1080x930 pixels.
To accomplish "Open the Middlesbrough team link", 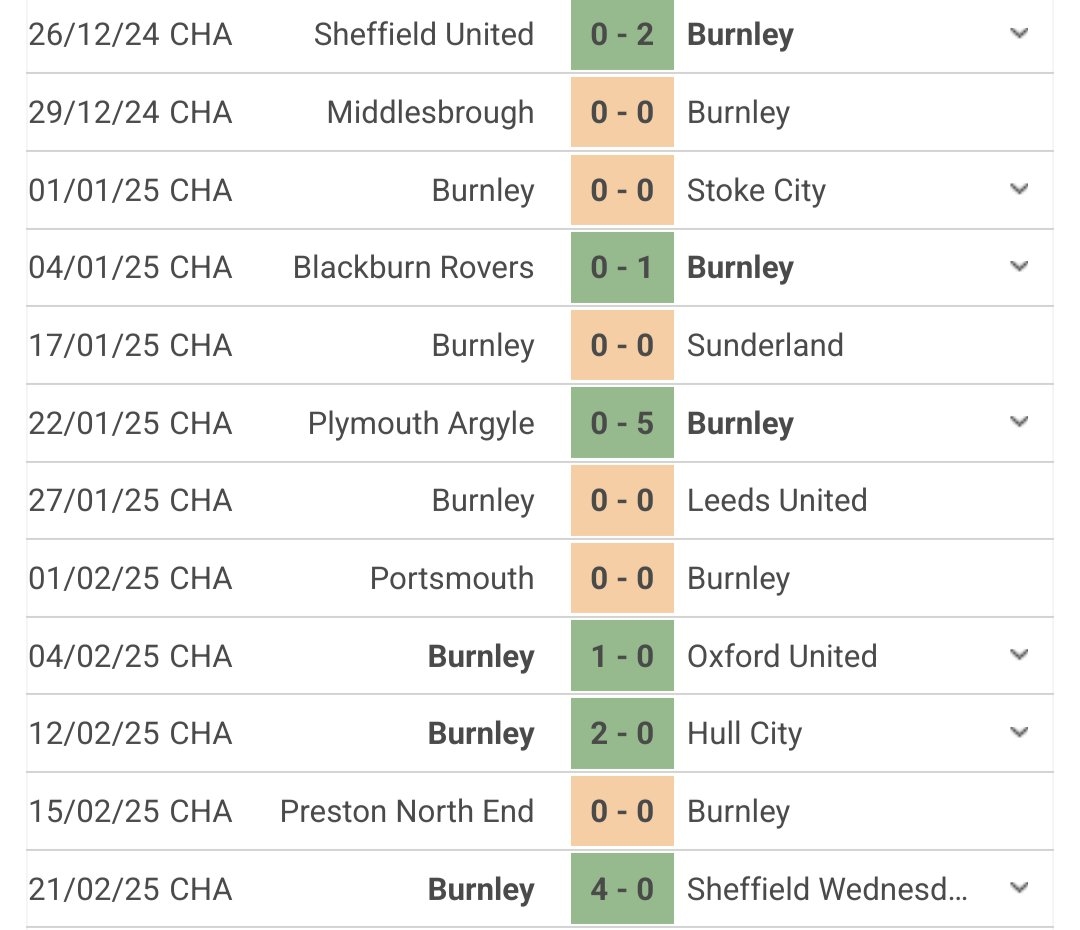I will [x=430, y=112].
